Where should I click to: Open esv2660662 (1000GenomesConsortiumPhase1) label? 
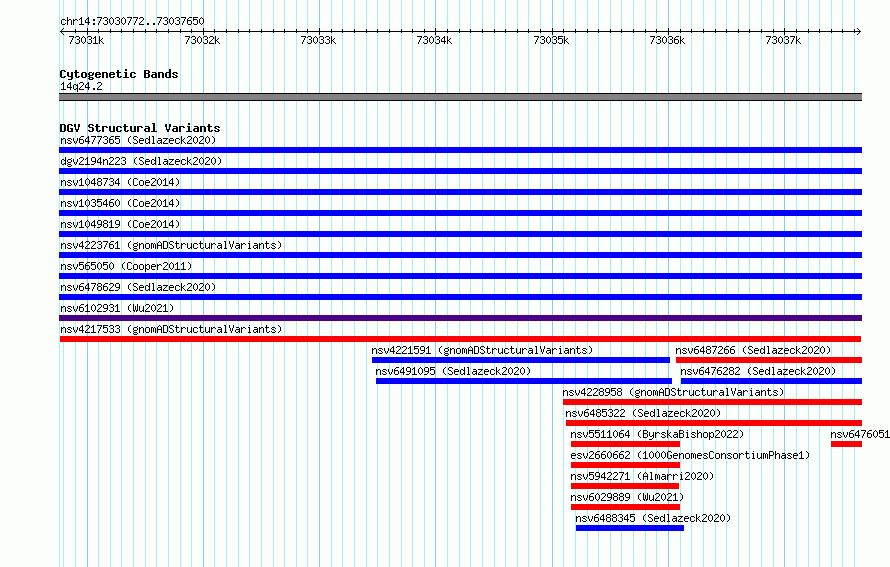[690, 455]
